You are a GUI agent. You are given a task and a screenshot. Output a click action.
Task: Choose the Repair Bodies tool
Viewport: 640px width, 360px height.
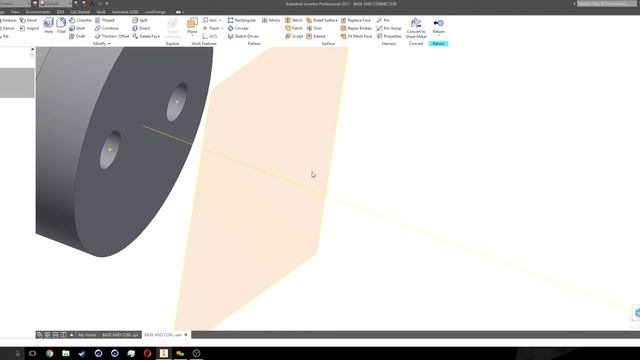pyautogui.click(x=356, y=28)
